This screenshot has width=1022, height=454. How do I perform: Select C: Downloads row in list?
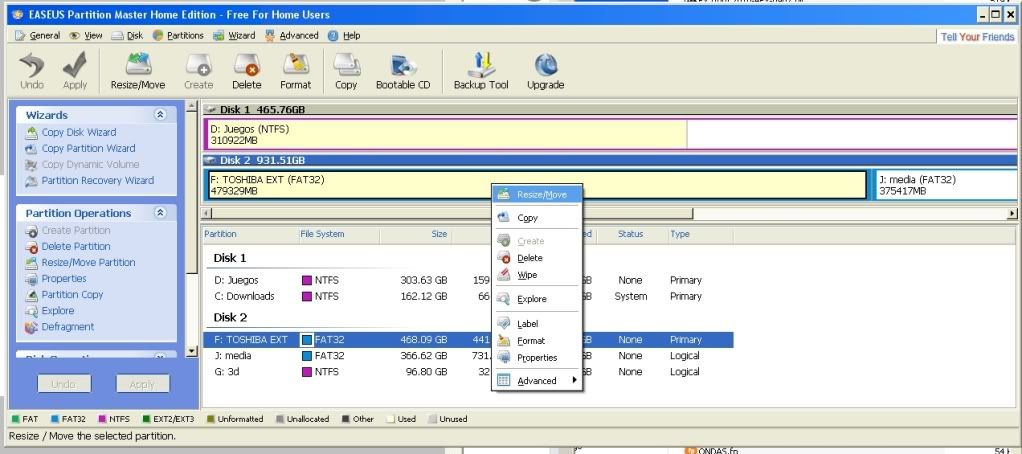[468, 296]
